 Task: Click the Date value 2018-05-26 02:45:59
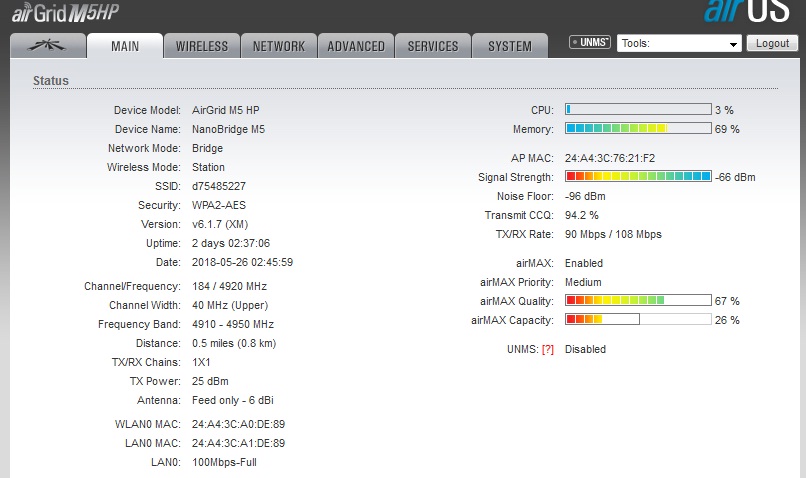pyautogui.click(x=243, y=262)
